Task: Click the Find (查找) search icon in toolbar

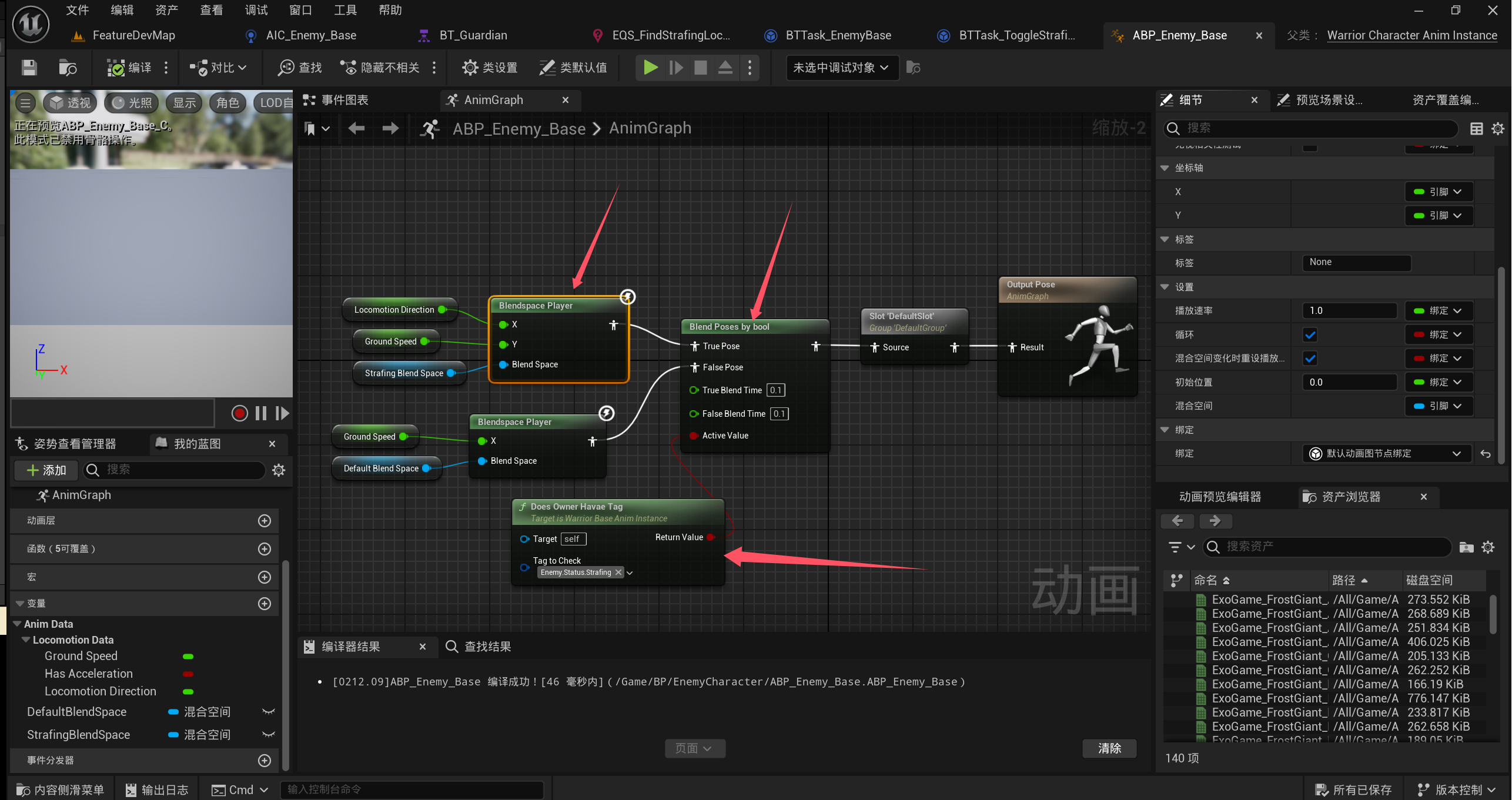Action: tap(286, 68)
